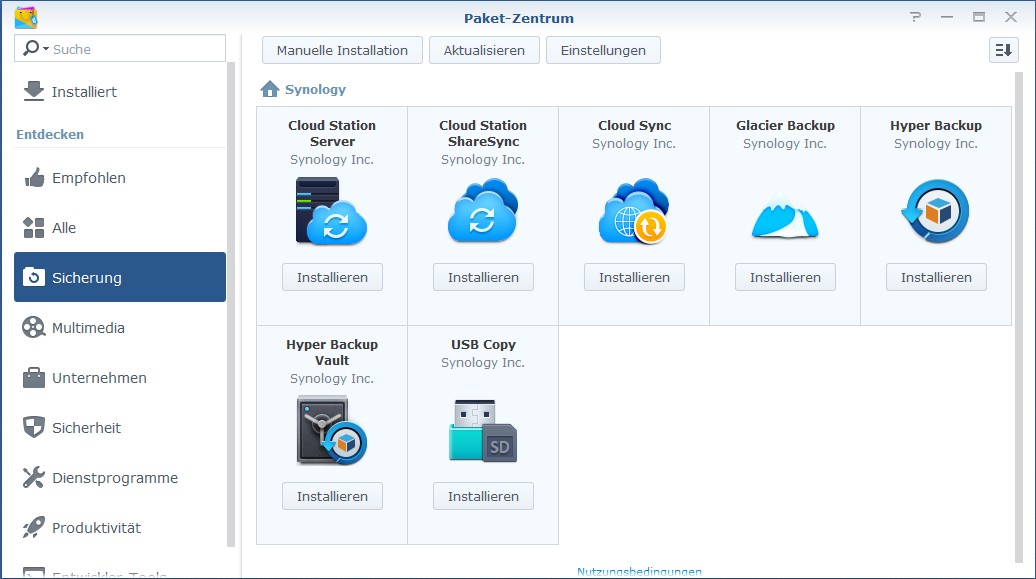Open the Cloud Station Server package icon
1036x579 pixels.
pos(332,211)
